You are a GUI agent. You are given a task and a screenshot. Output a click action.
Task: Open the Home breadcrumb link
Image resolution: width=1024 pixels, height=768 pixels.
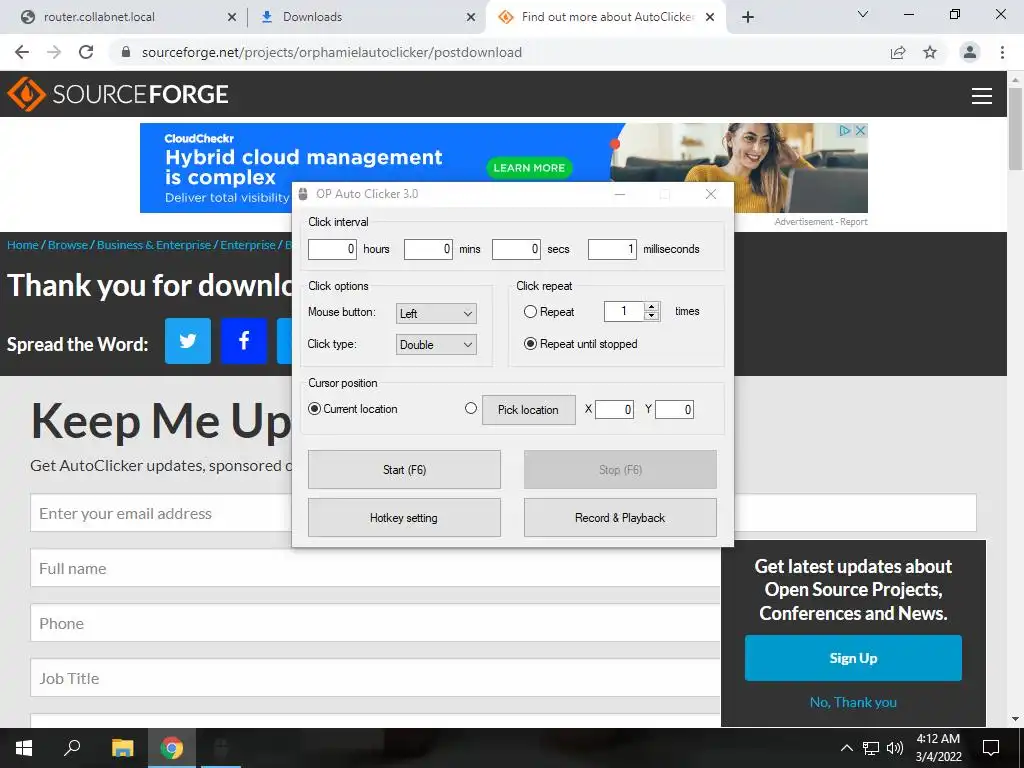(x=23, y=245)
